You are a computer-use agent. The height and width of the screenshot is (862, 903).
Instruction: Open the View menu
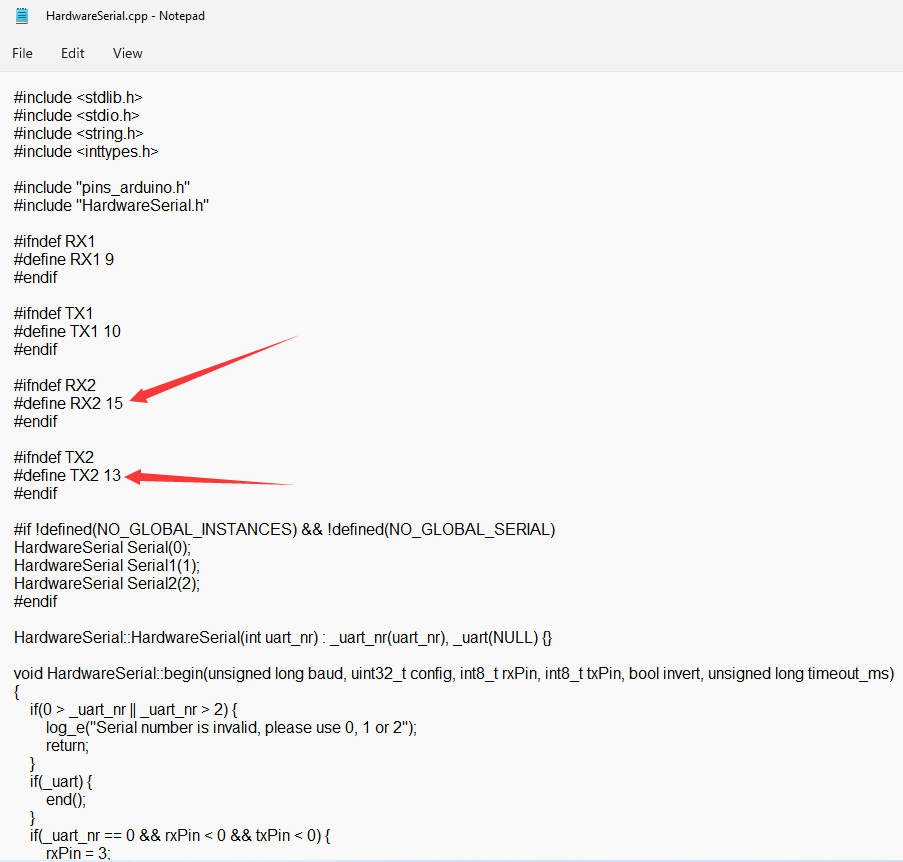[x=127, y=53]
